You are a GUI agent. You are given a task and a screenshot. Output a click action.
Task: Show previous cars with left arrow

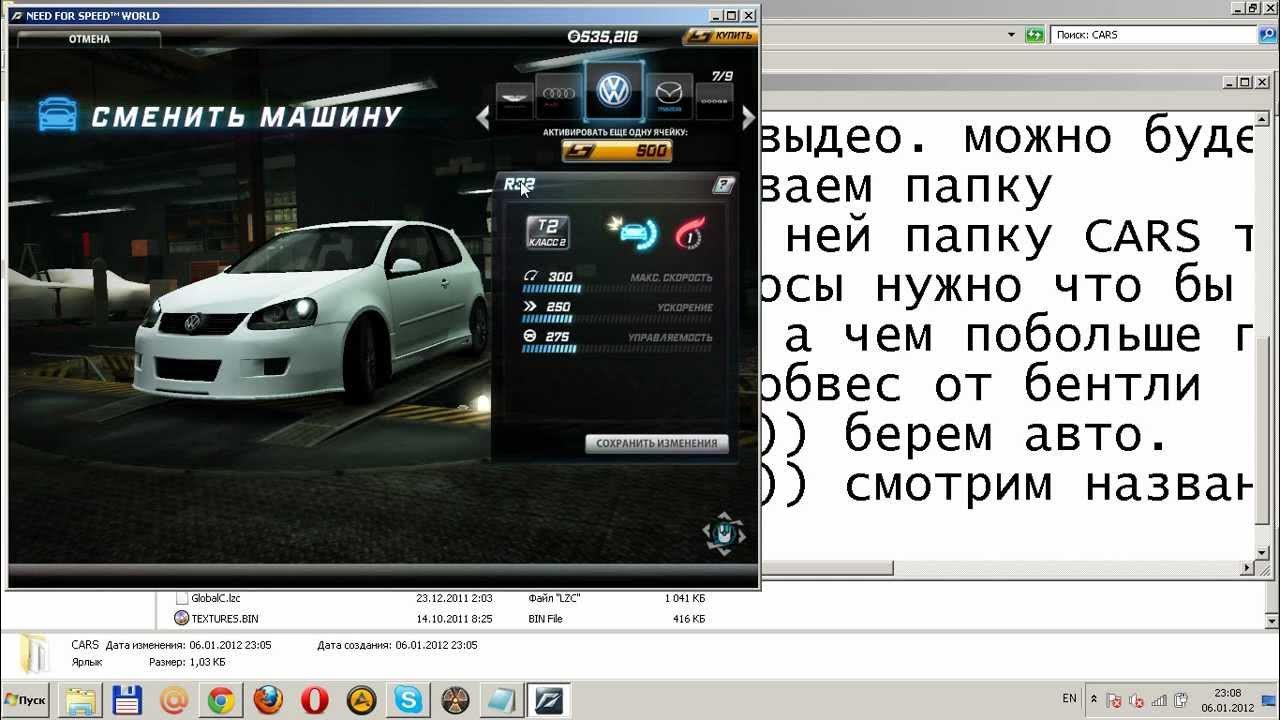tap(483, 118)
